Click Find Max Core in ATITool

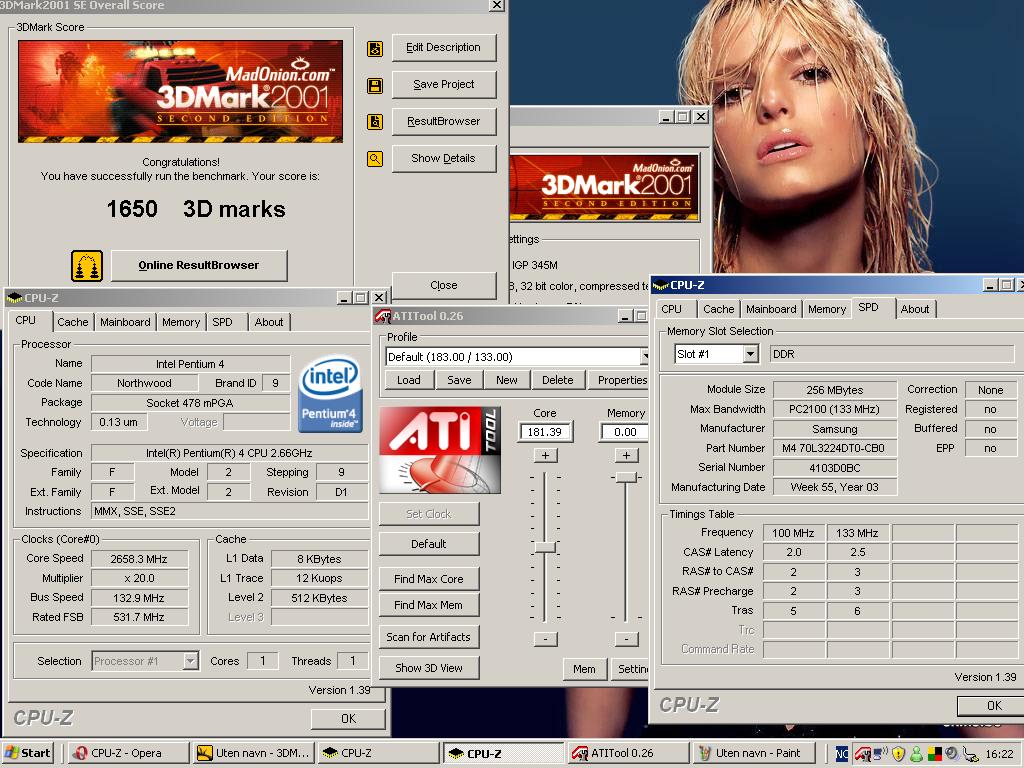click(428, 579)
